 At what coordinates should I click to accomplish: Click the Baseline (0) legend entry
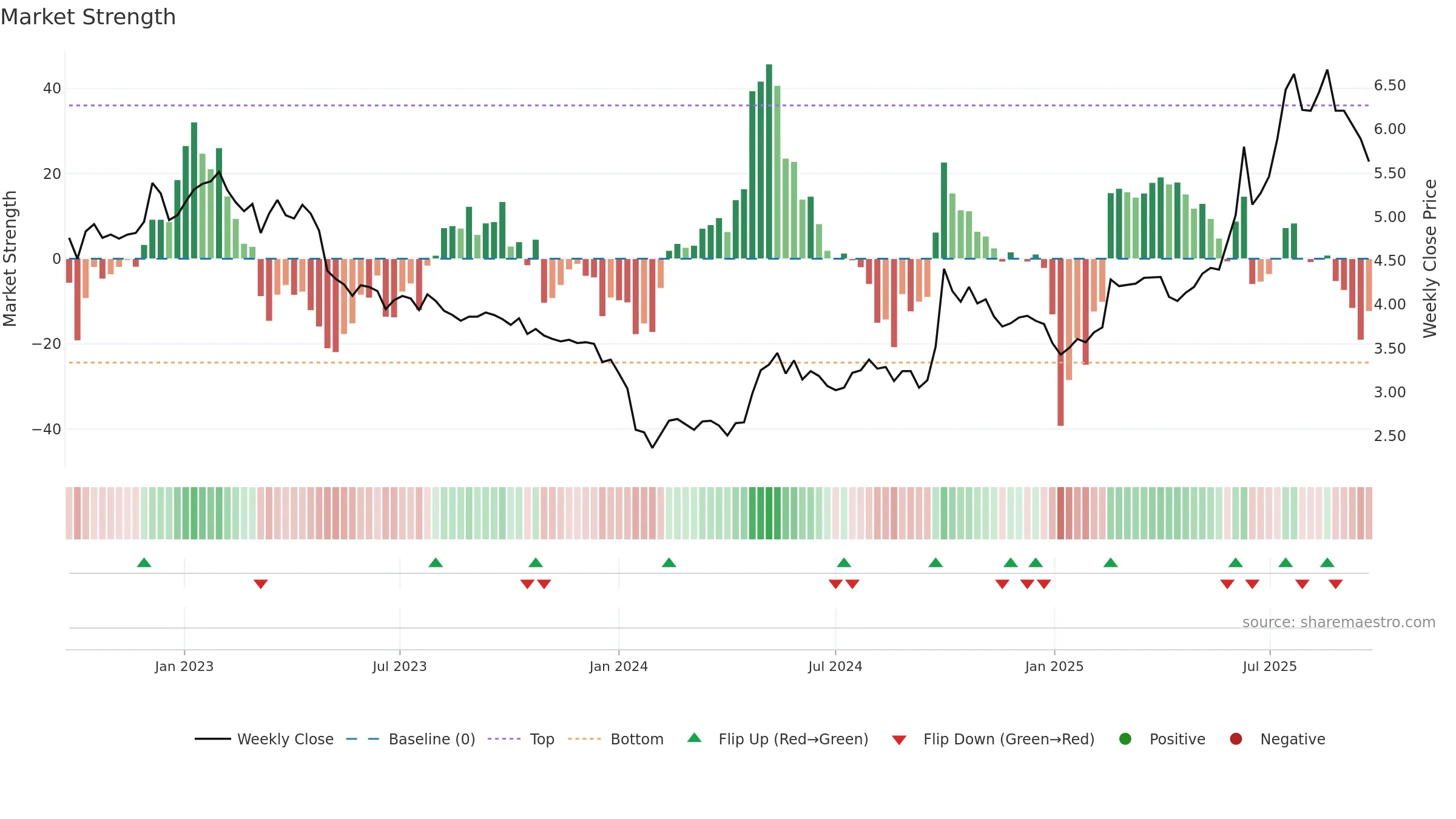pos(411,739)
